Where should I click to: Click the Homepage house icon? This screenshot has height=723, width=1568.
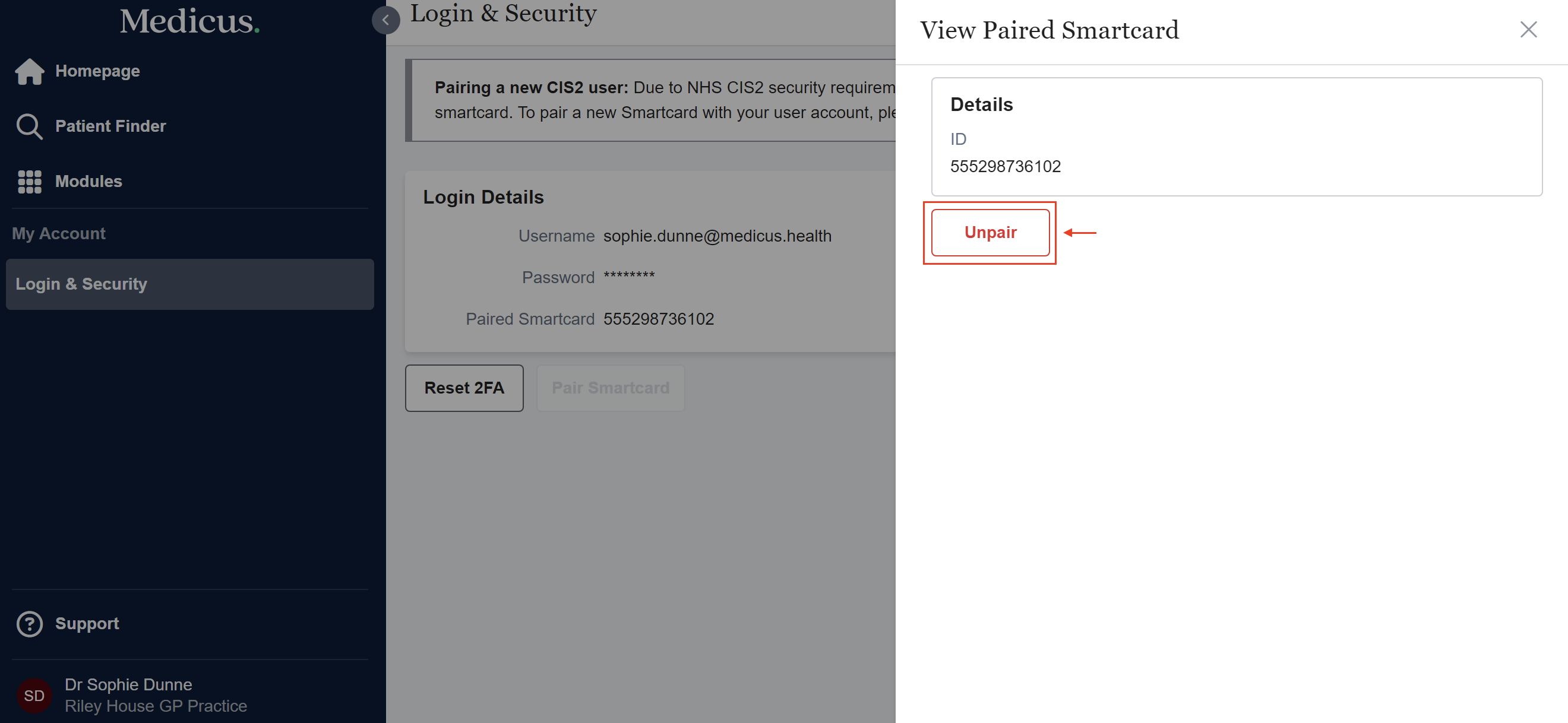tap(29, 71)
